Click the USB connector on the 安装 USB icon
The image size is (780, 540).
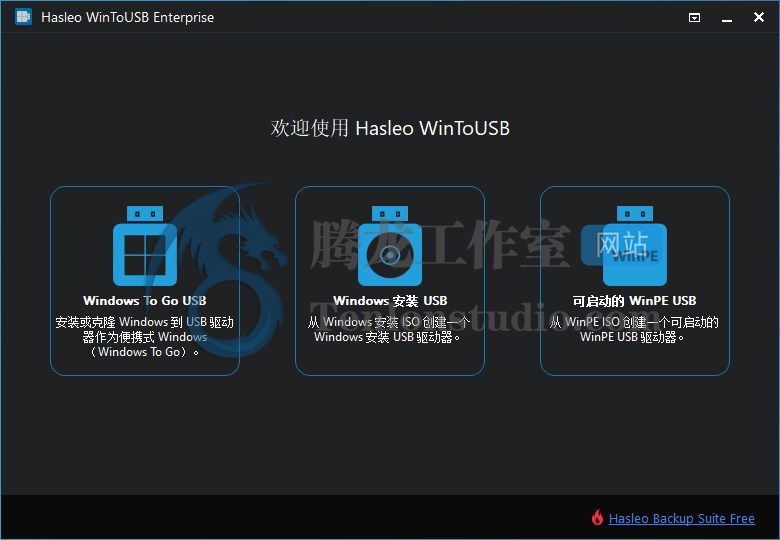[x=390, y=214]
